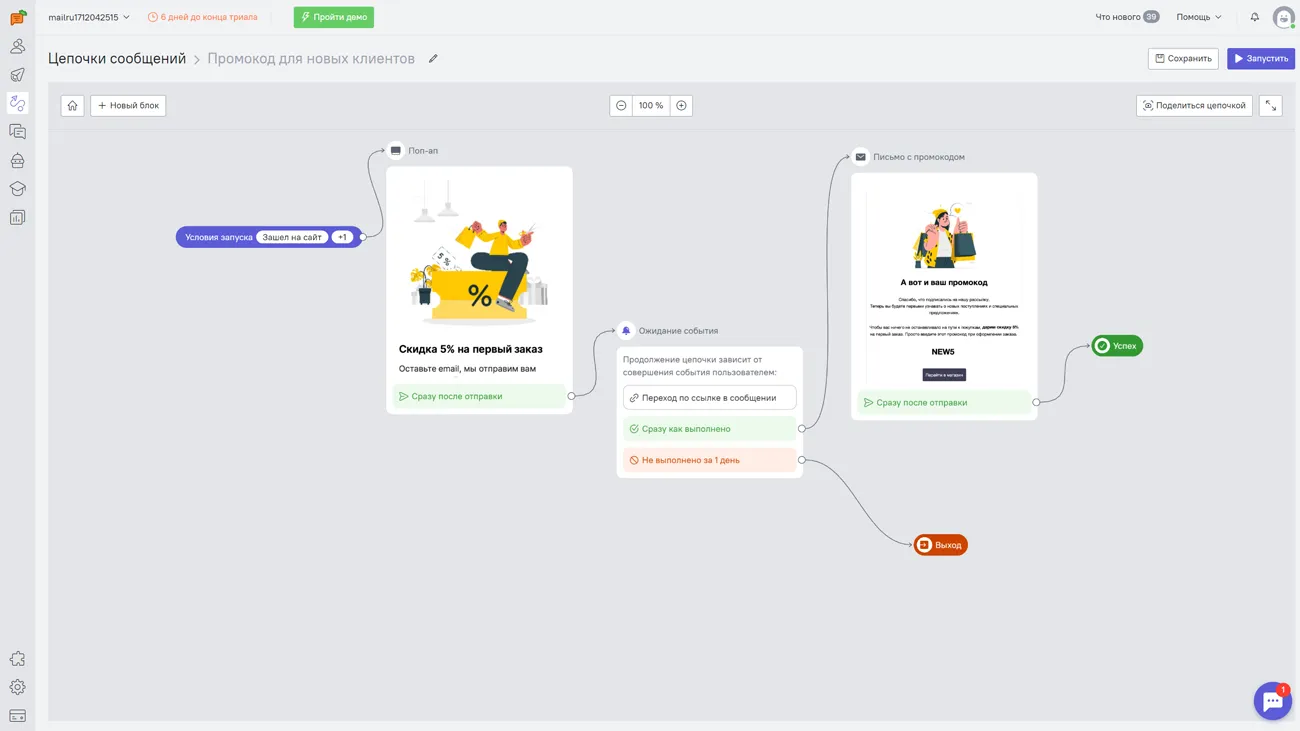Open analytics chart icon in sidebar
1300x731 pixels.
click(x=17, y=218)
